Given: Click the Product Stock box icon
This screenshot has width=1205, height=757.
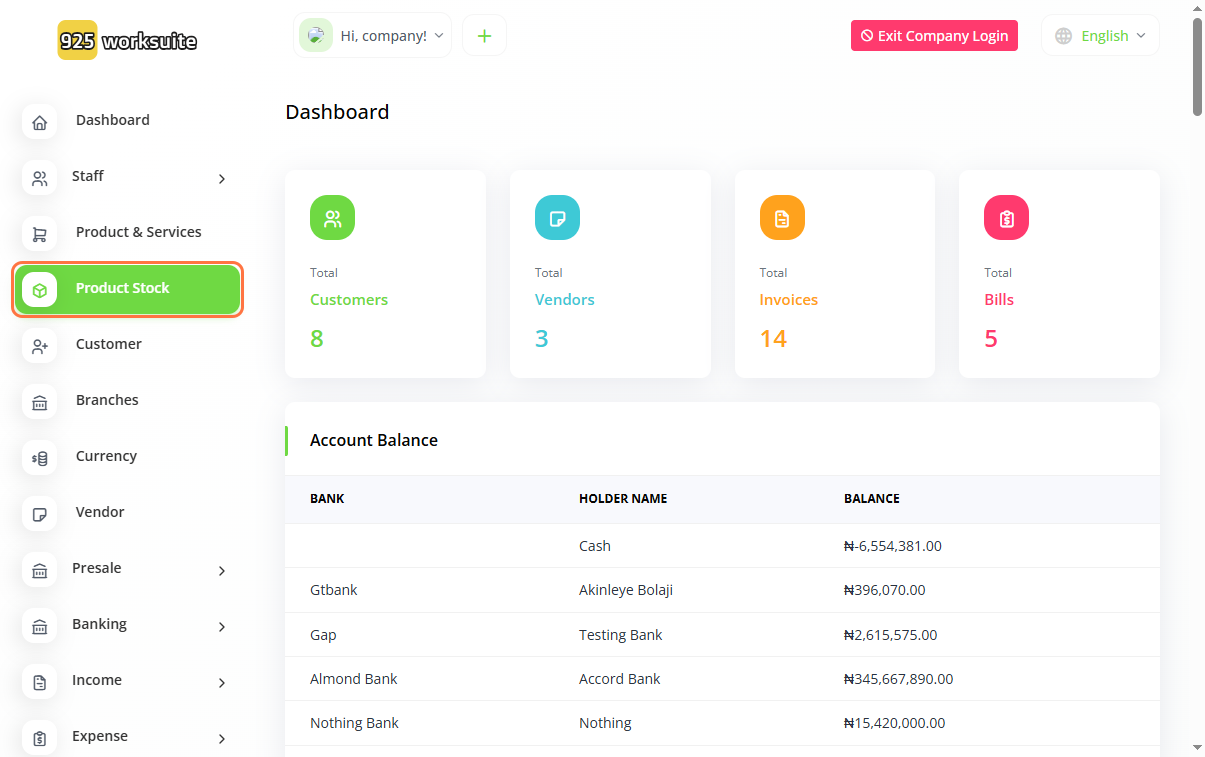Looking at the screenshot, I should [x=39, y=290].
